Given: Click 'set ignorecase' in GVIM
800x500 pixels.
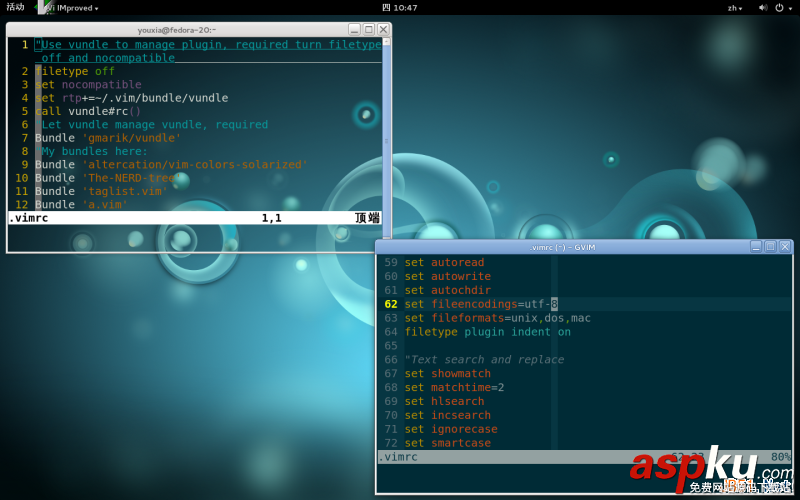Looking at the screenshot, I should click(451, 429).
